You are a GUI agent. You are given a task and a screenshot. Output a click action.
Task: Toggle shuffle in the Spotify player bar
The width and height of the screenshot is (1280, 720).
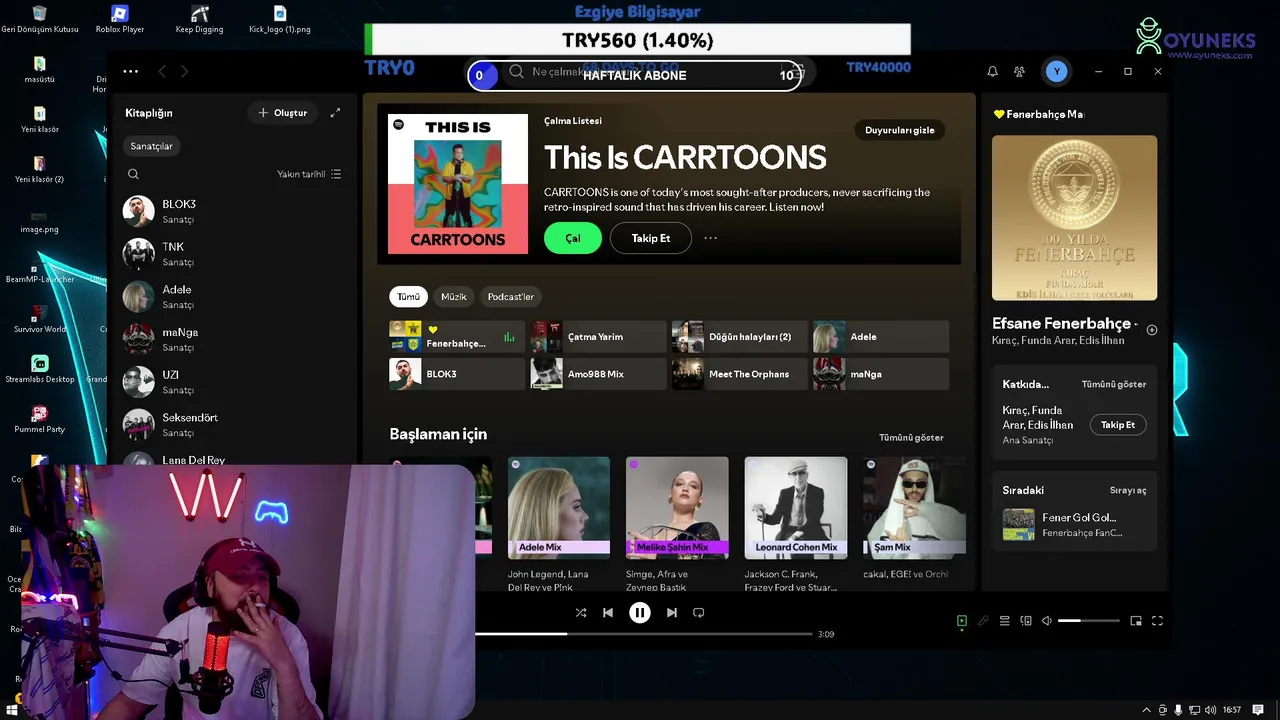(581, 613)
